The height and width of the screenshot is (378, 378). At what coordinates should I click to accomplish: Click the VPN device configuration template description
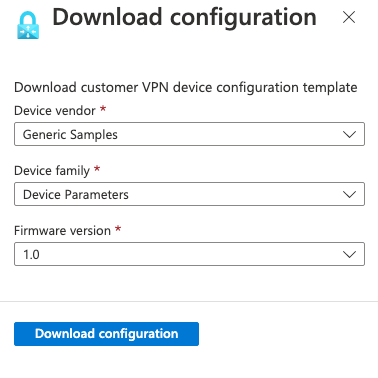pos(186,88)
